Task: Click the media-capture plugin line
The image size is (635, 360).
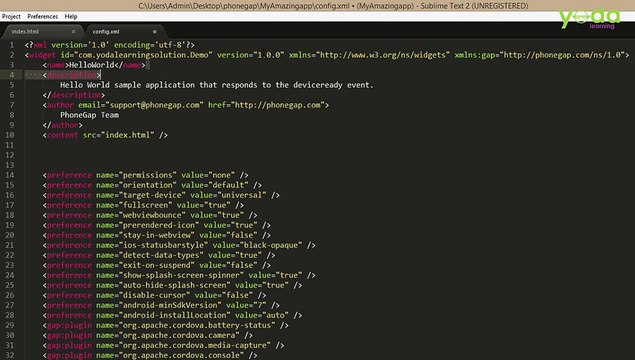Action: point(163,345)
